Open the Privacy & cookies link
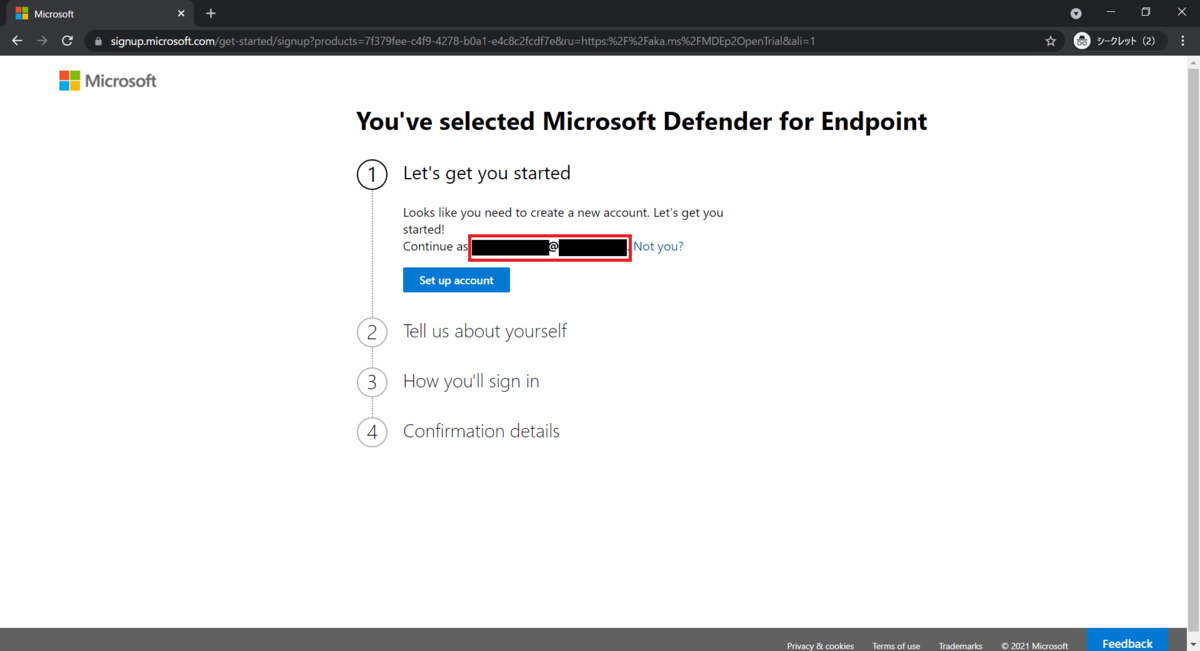This screenshot has height=651, width=1200. pyautogui.click(x=820, y=646)
